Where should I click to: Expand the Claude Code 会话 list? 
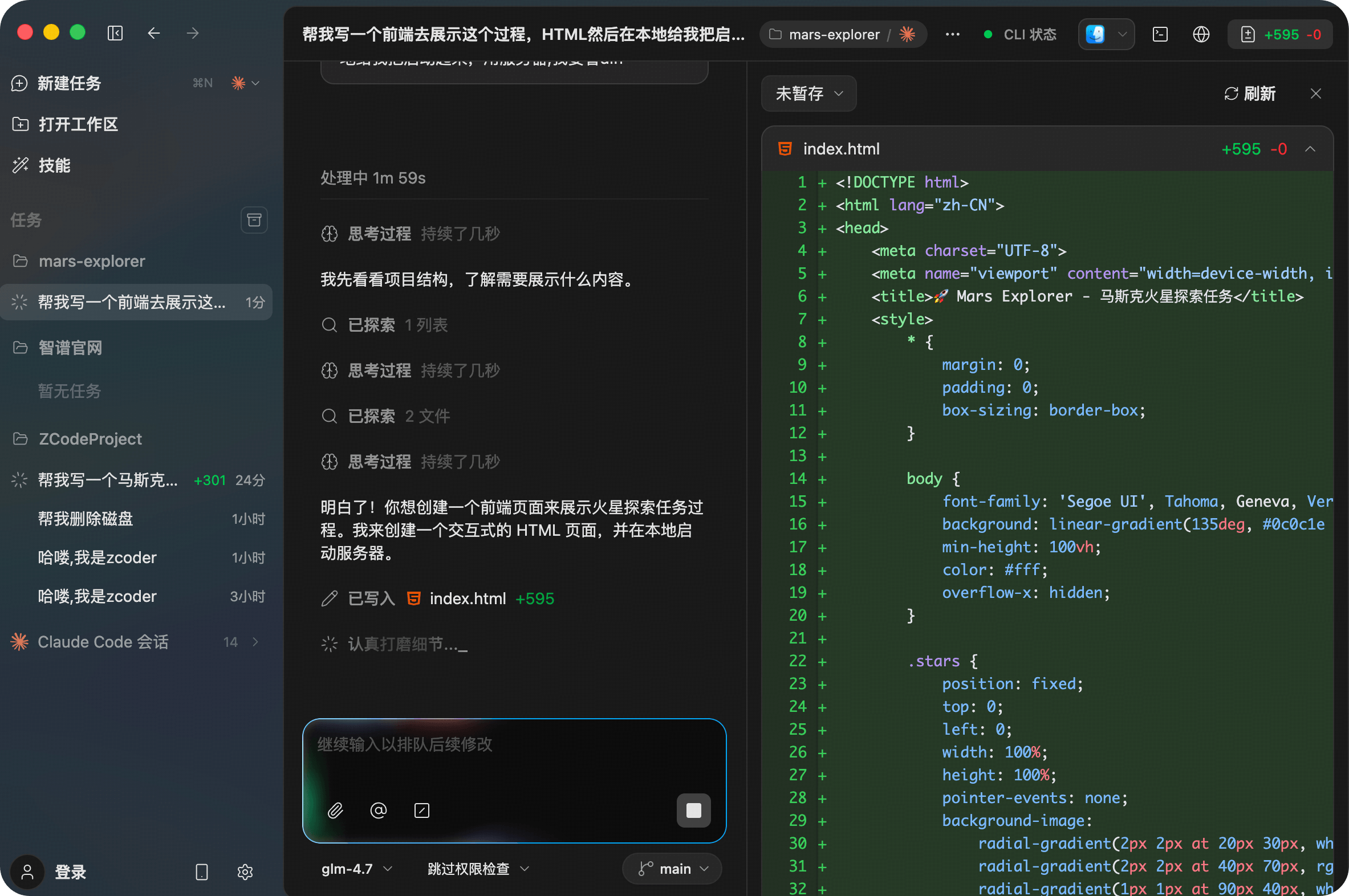[x=255, y=642]
